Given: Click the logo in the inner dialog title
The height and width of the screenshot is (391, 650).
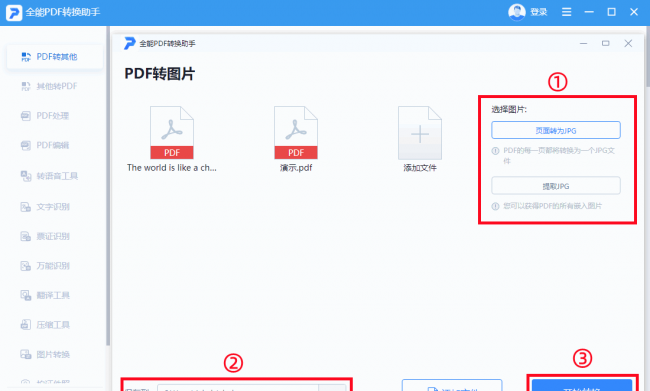Looking at the screenshot, I should (129, 43).
